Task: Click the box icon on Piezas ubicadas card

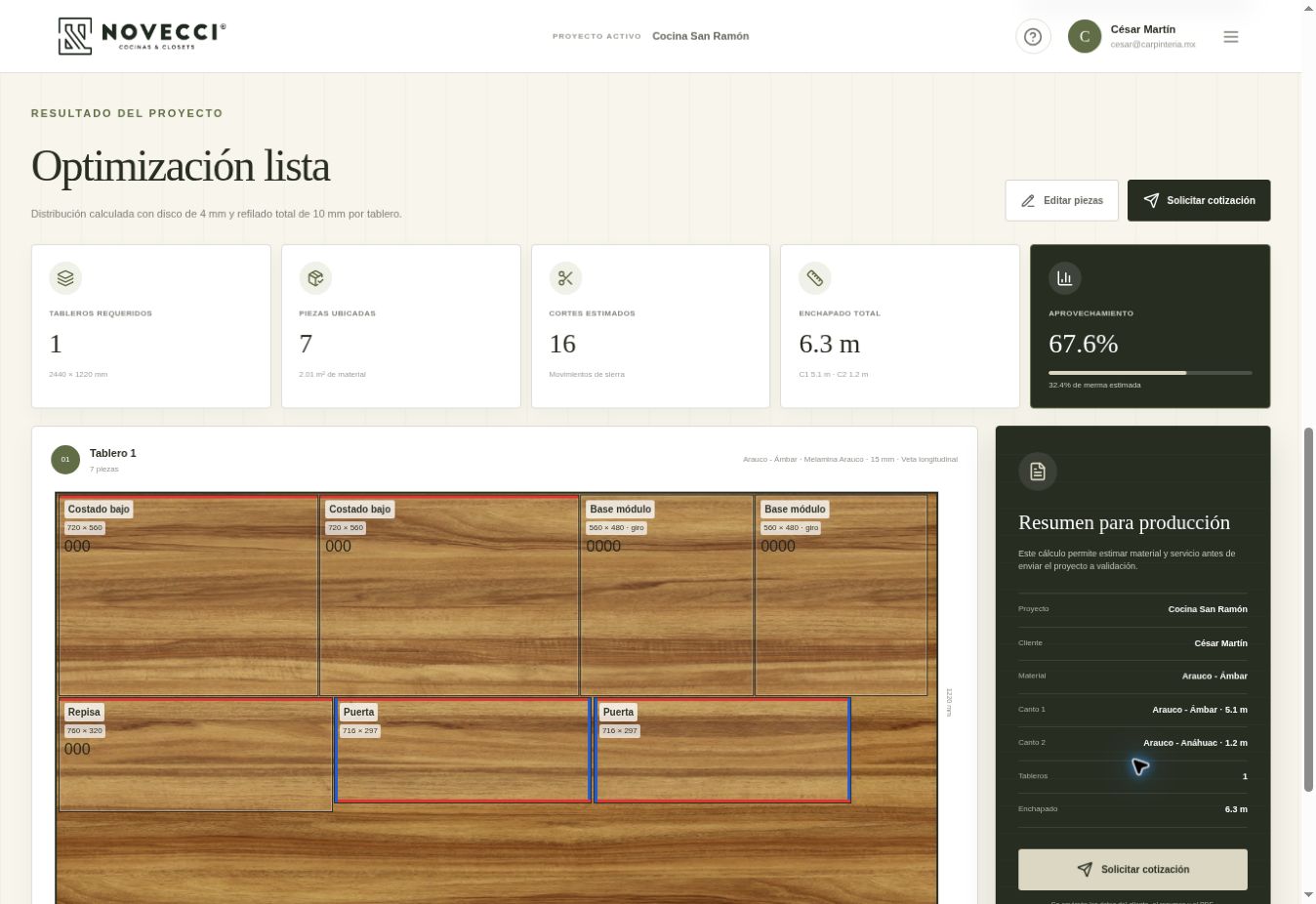Action: click(x=315, y=278)
